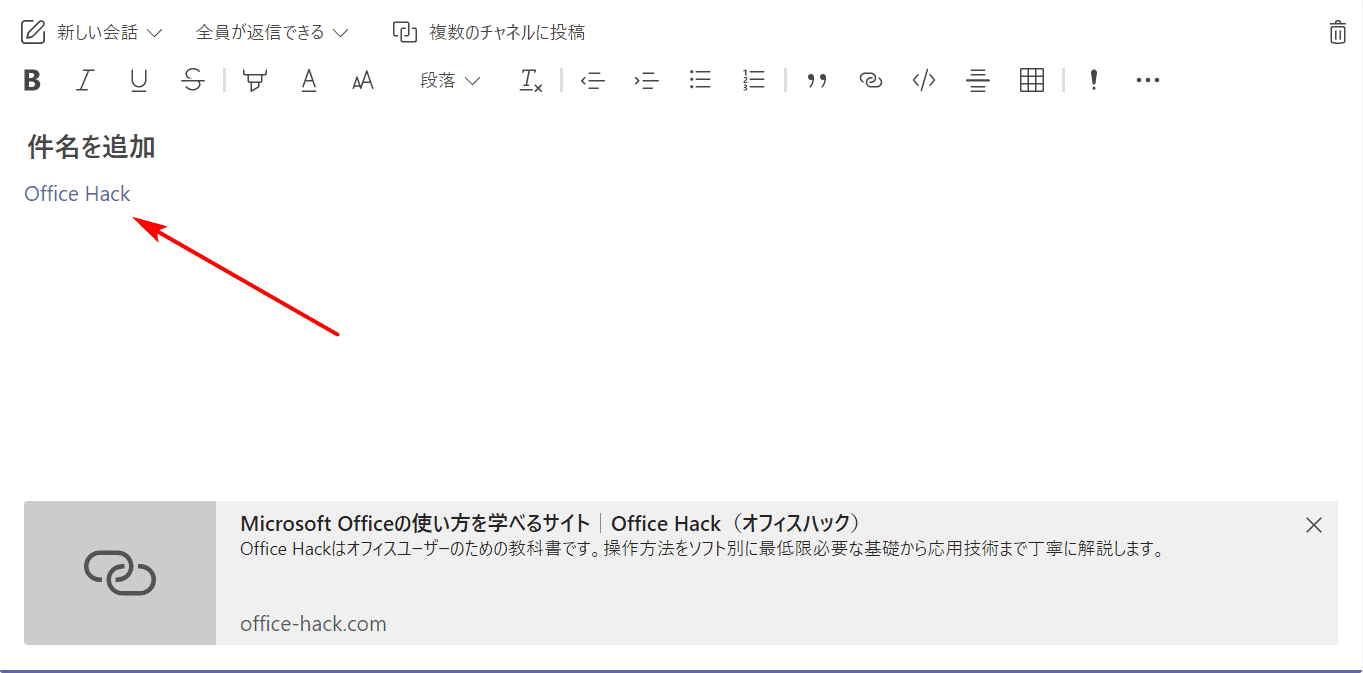Toggle bold formatting
Viewport: 1363px width, 673px height.
(x=32, y=81)
